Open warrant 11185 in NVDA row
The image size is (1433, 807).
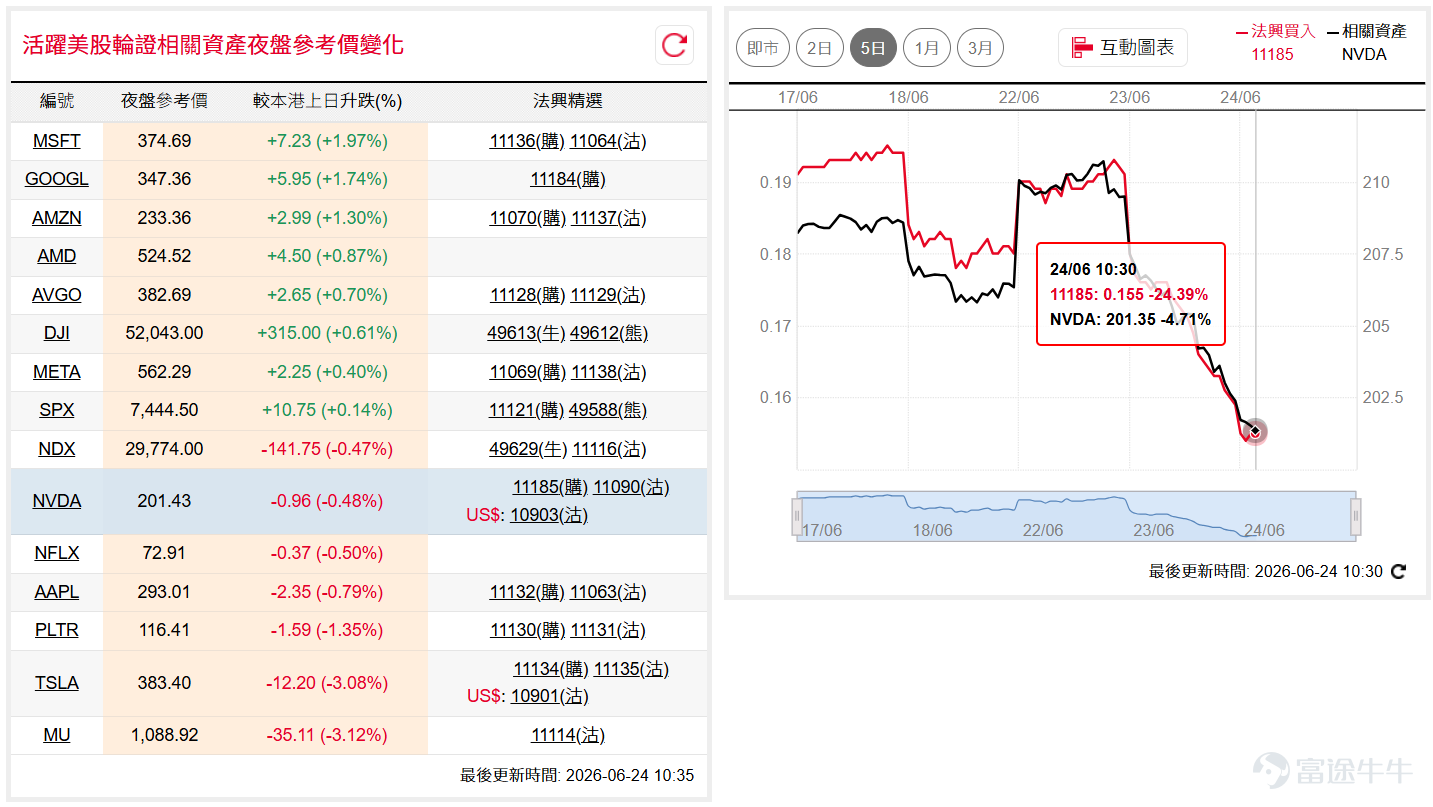coord(534,487)
